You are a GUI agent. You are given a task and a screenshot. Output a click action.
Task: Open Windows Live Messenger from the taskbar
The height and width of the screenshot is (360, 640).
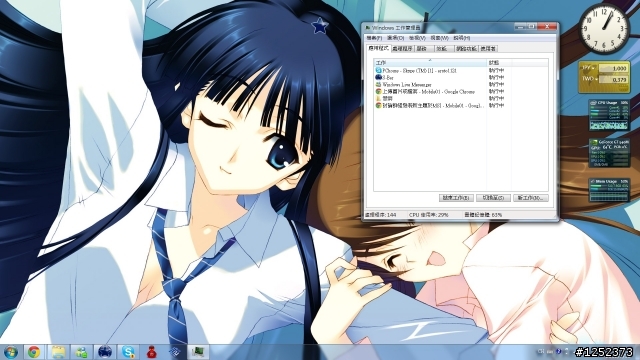pos(81,352)
